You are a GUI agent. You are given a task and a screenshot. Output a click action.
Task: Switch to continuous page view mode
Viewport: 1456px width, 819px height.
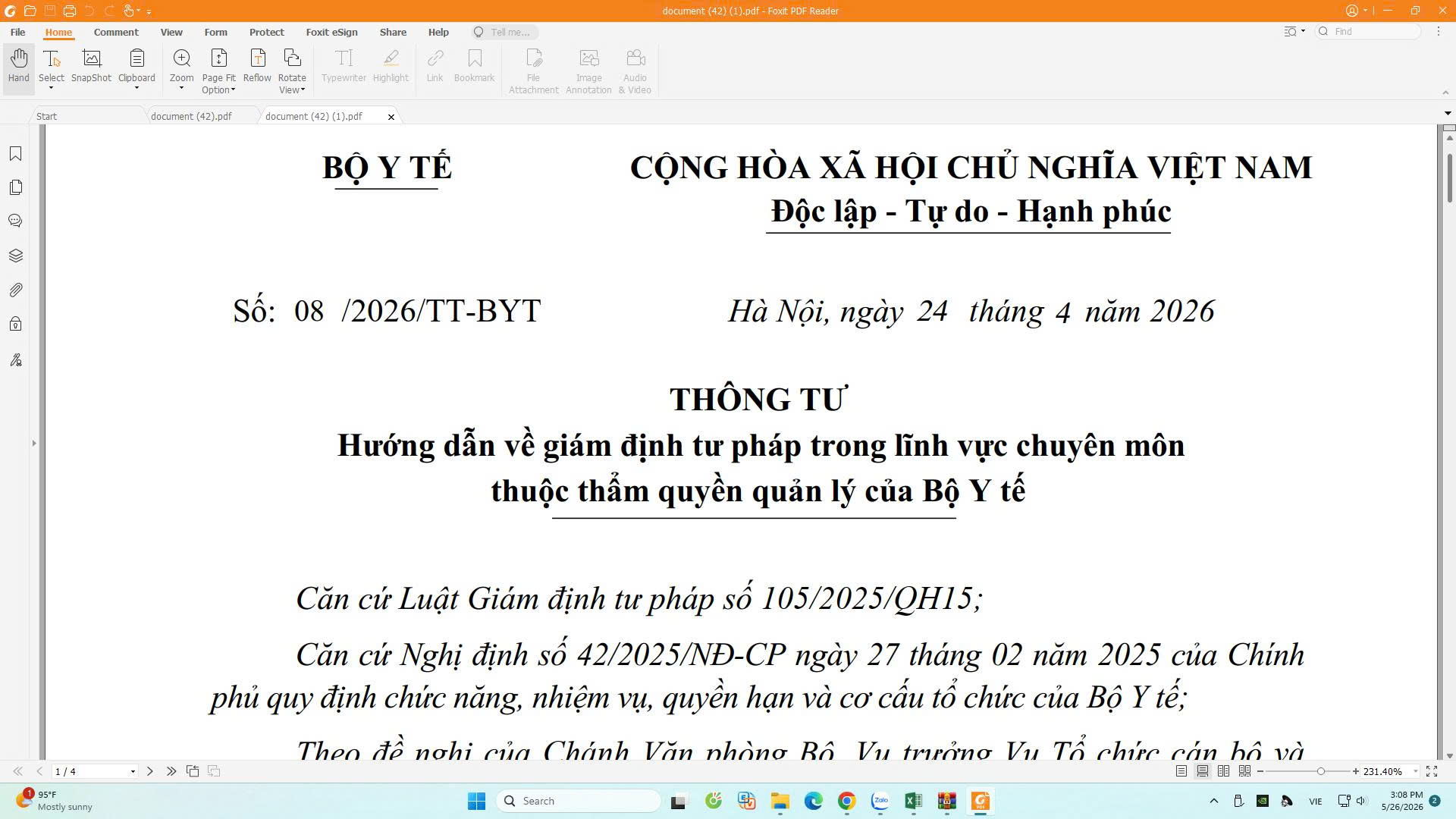[1203, 771]
